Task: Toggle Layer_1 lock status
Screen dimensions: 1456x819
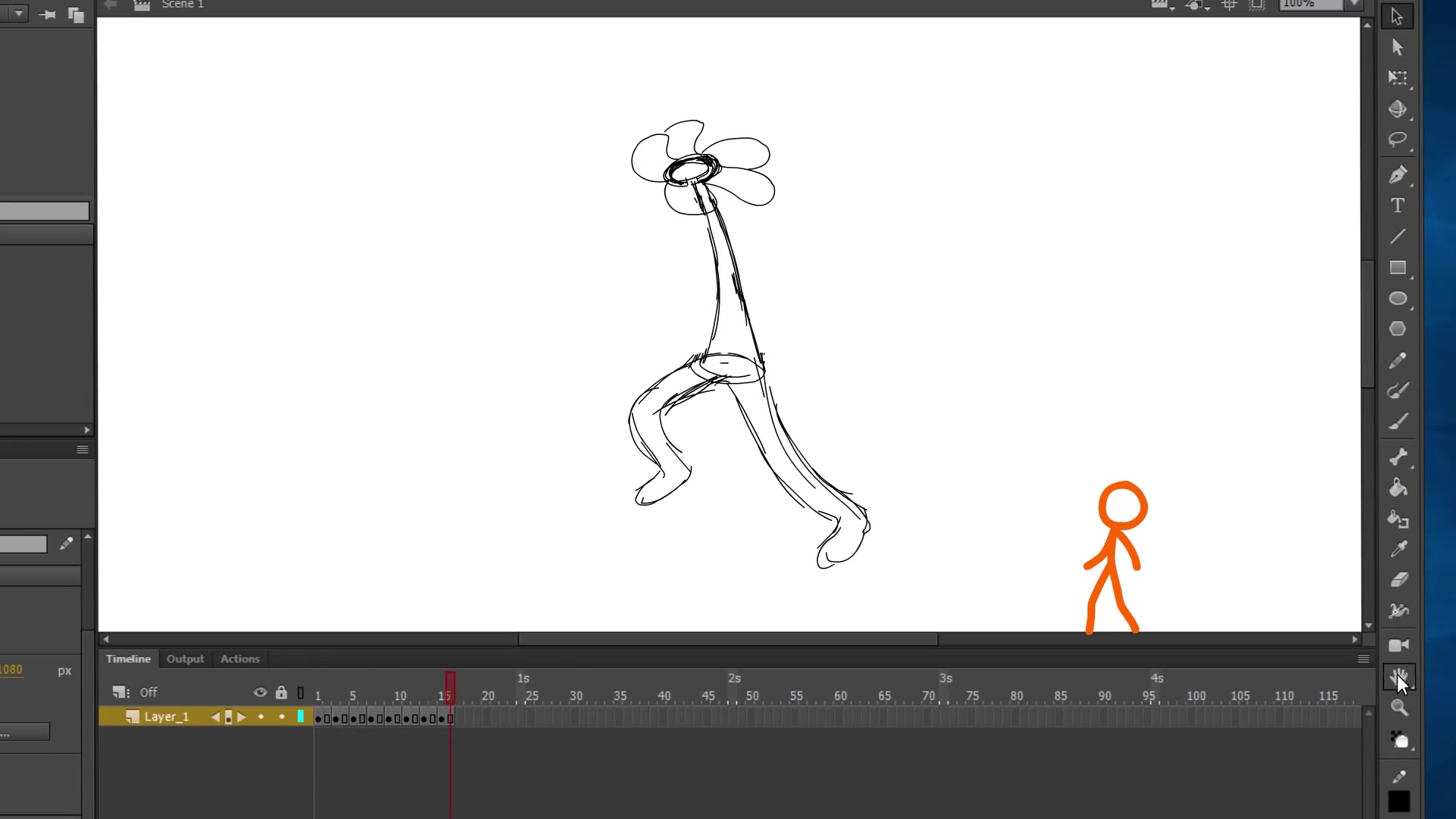Action: point(281,717)
